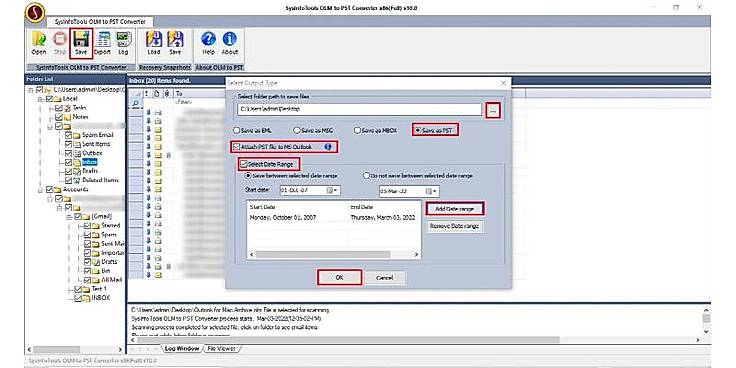Select the Spam Email folder
Screen dimensions: 736x368
click(98, 135)
